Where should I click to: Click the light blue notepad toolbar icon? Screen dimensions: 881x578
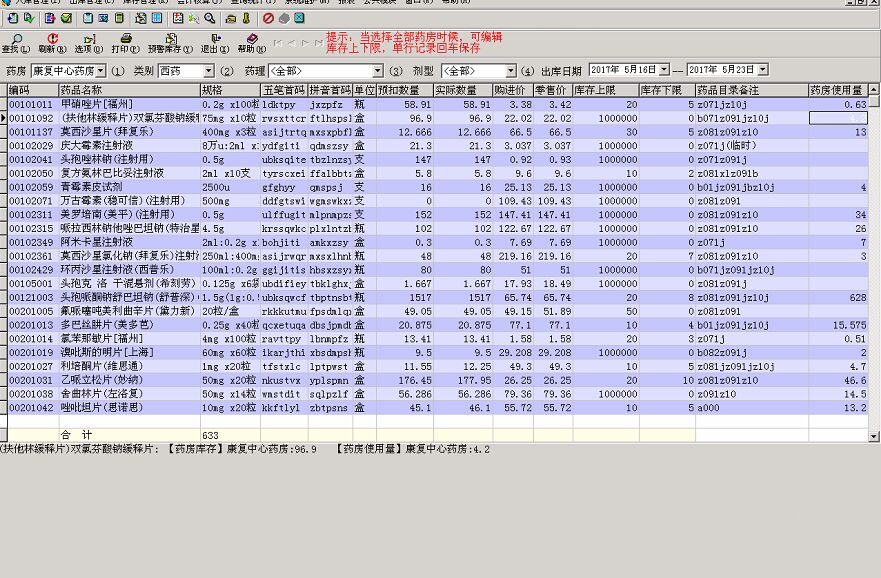click(88, 19)
